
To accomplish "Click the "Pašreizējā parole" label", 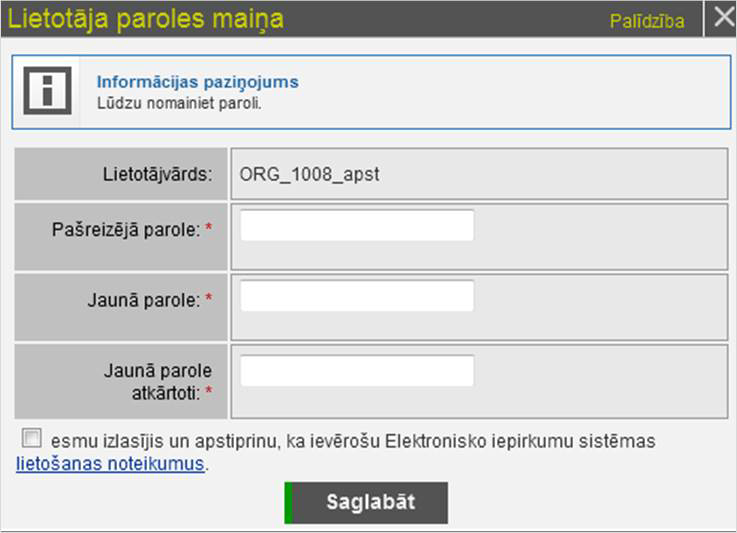I will tap(126, 229).
